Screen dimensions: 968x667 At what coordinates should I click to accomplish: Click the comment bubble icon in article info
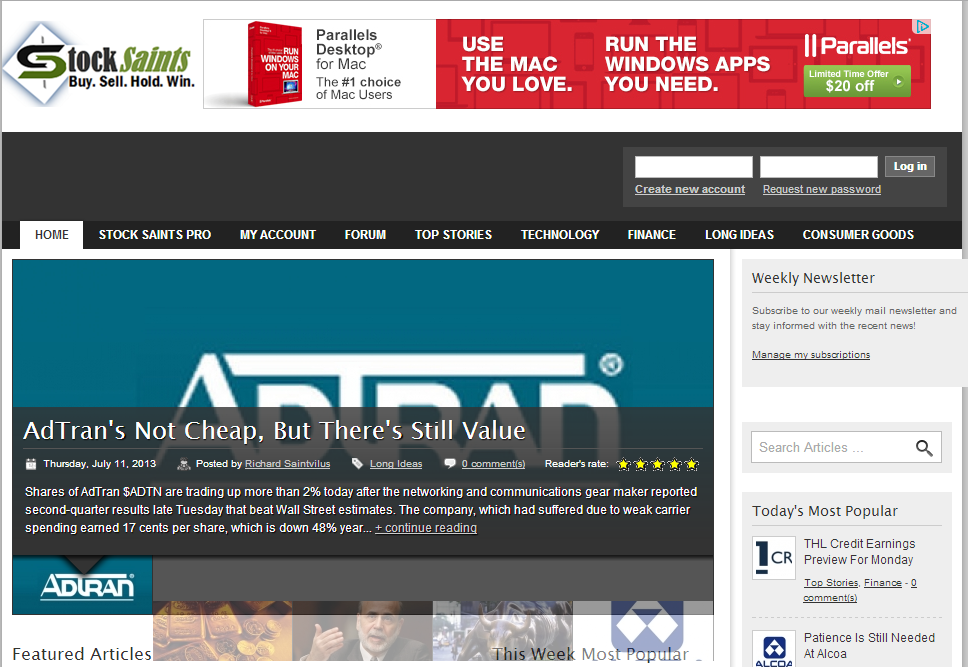pos(450,464)
